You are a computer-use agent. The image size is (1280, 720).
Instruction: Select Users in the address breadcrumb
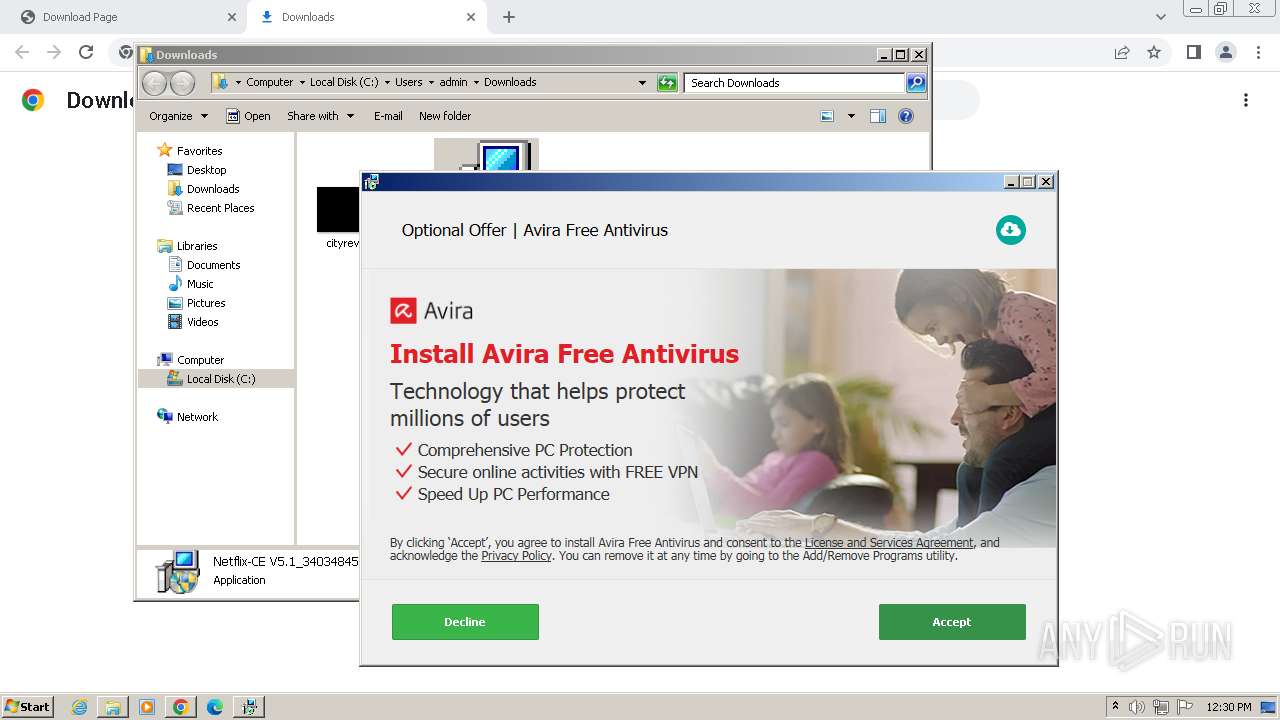pyautogui.click(x=408, y=82)
